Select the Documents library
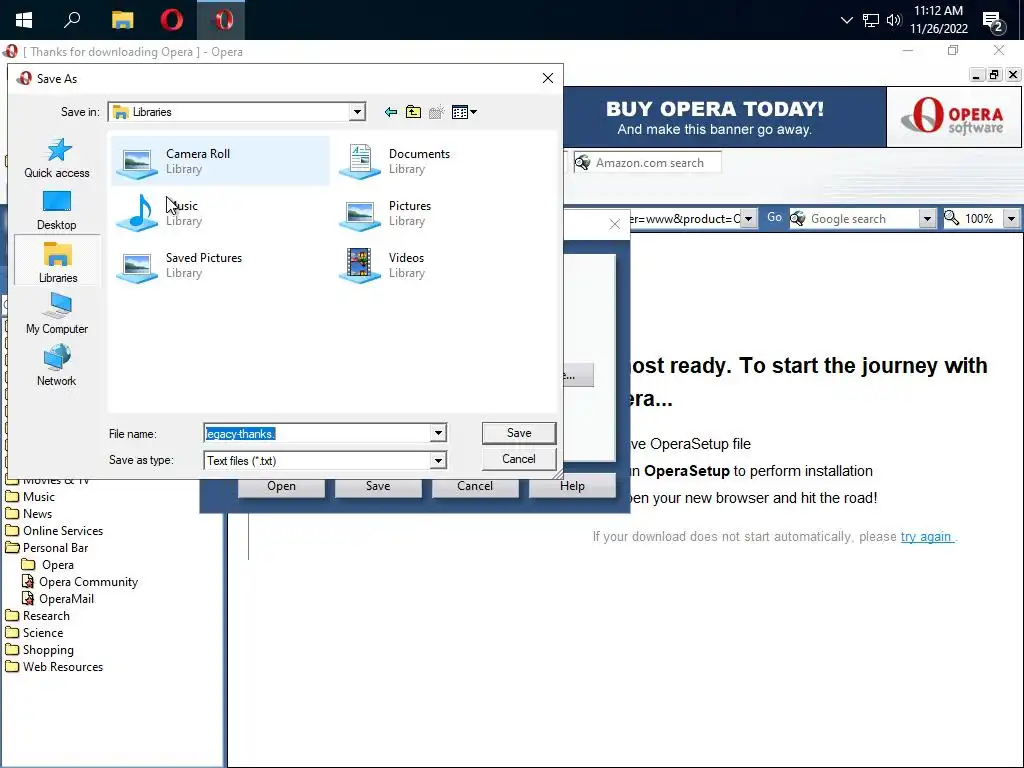Image resolution: width=1024 pixels, height=768 pixels. [394, 161]
